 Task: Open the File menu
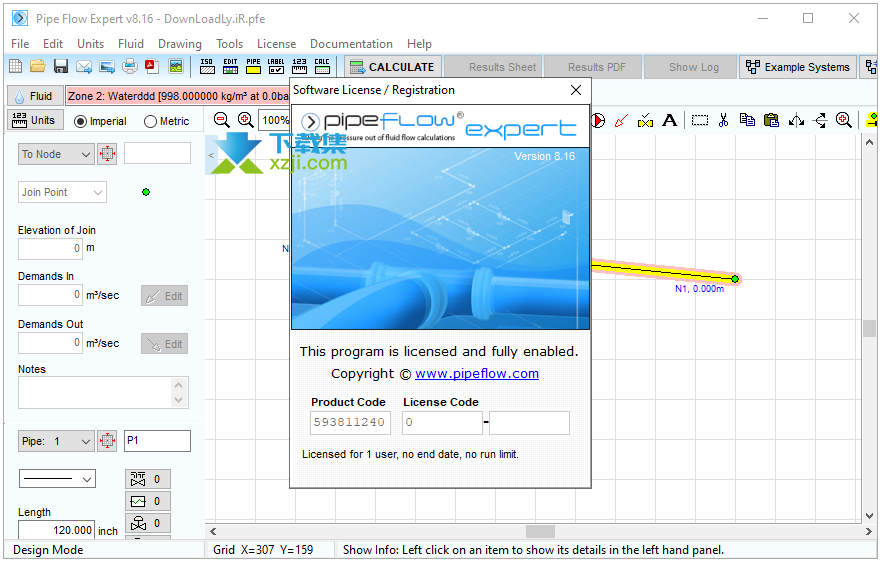click(x=20, y=44)
